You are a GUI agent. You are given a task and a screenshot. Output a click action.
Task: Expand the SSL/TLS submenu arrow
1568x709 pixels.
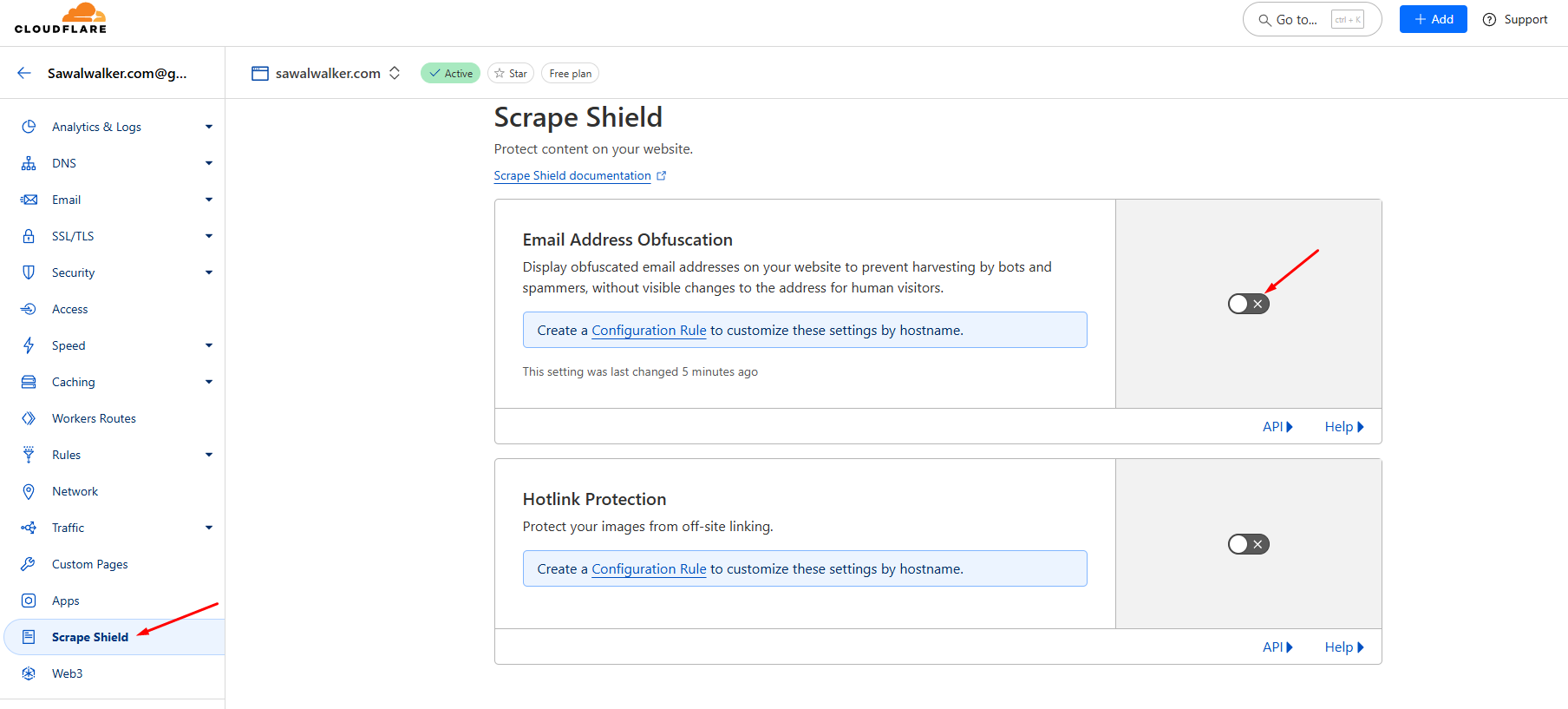click(x=209, y=236)
